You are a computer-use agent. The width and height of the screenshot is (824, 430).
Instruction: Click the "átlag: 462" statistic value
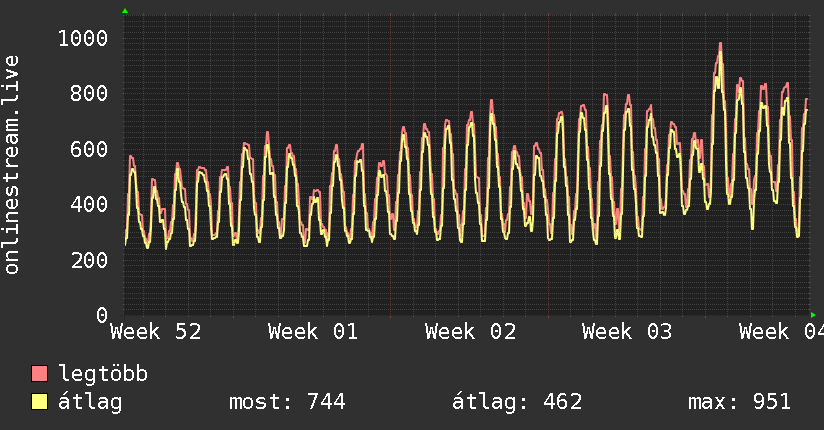(x=517, y=402)
